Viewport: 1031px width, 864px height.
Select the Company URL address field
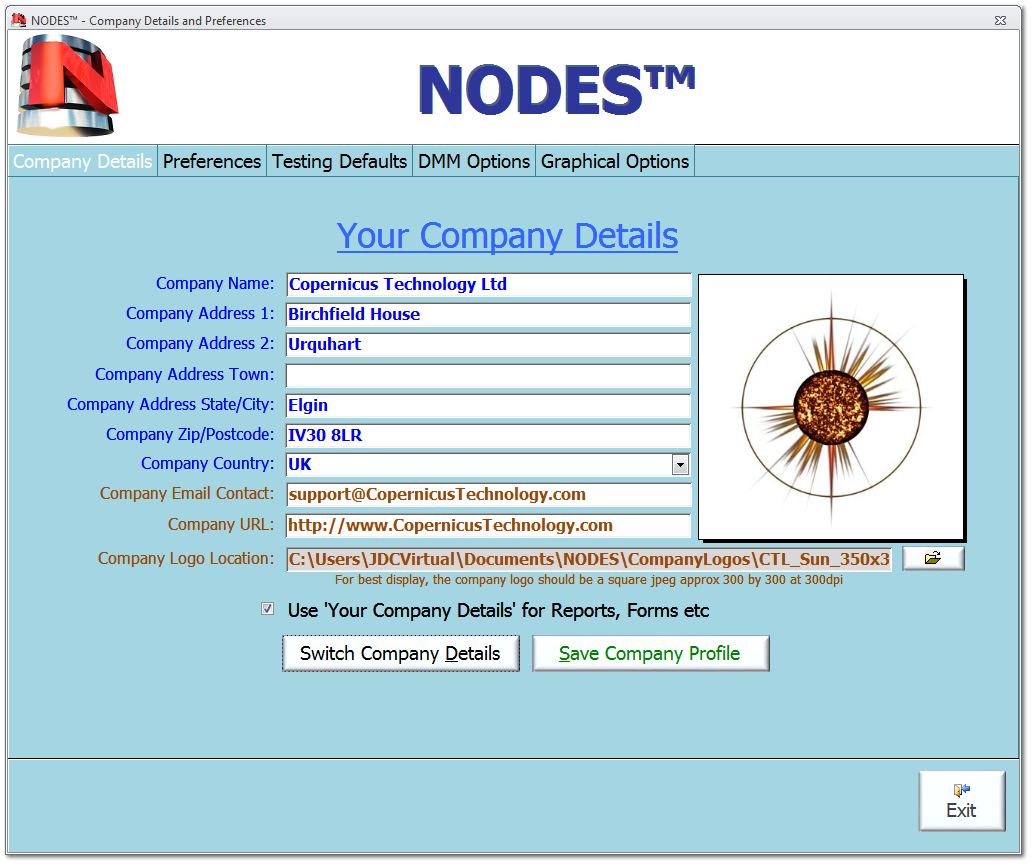coord(487,525)
